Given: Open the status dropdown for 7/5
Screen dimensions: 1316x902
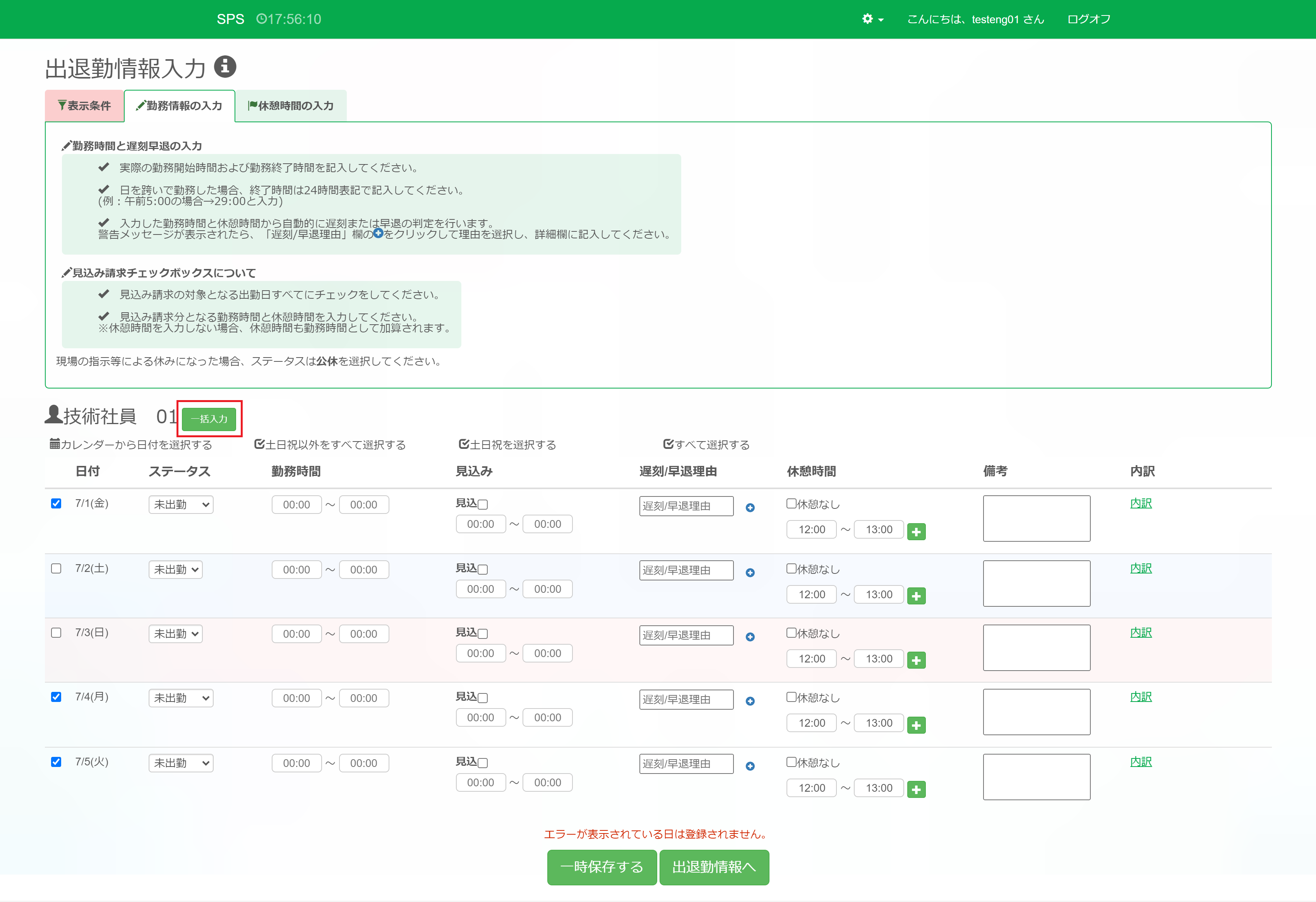Looking at the screenshot, I should (x=181, y=763).
